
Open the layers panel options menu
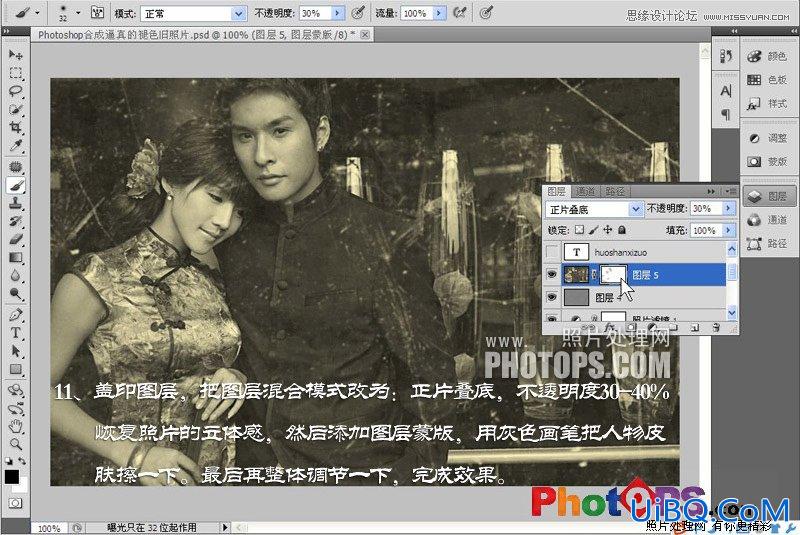coord(731,191)
